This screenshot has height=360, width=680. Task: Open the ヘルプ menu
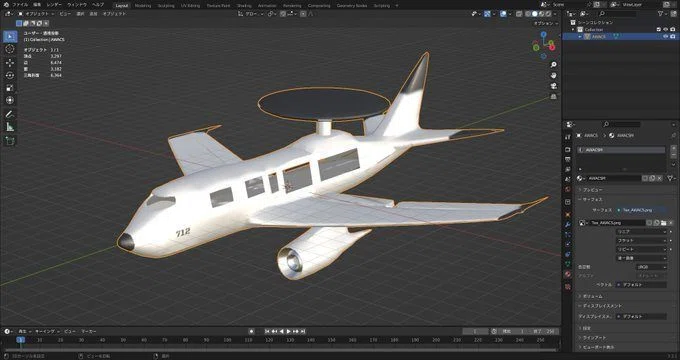click(x=98, y=5)
